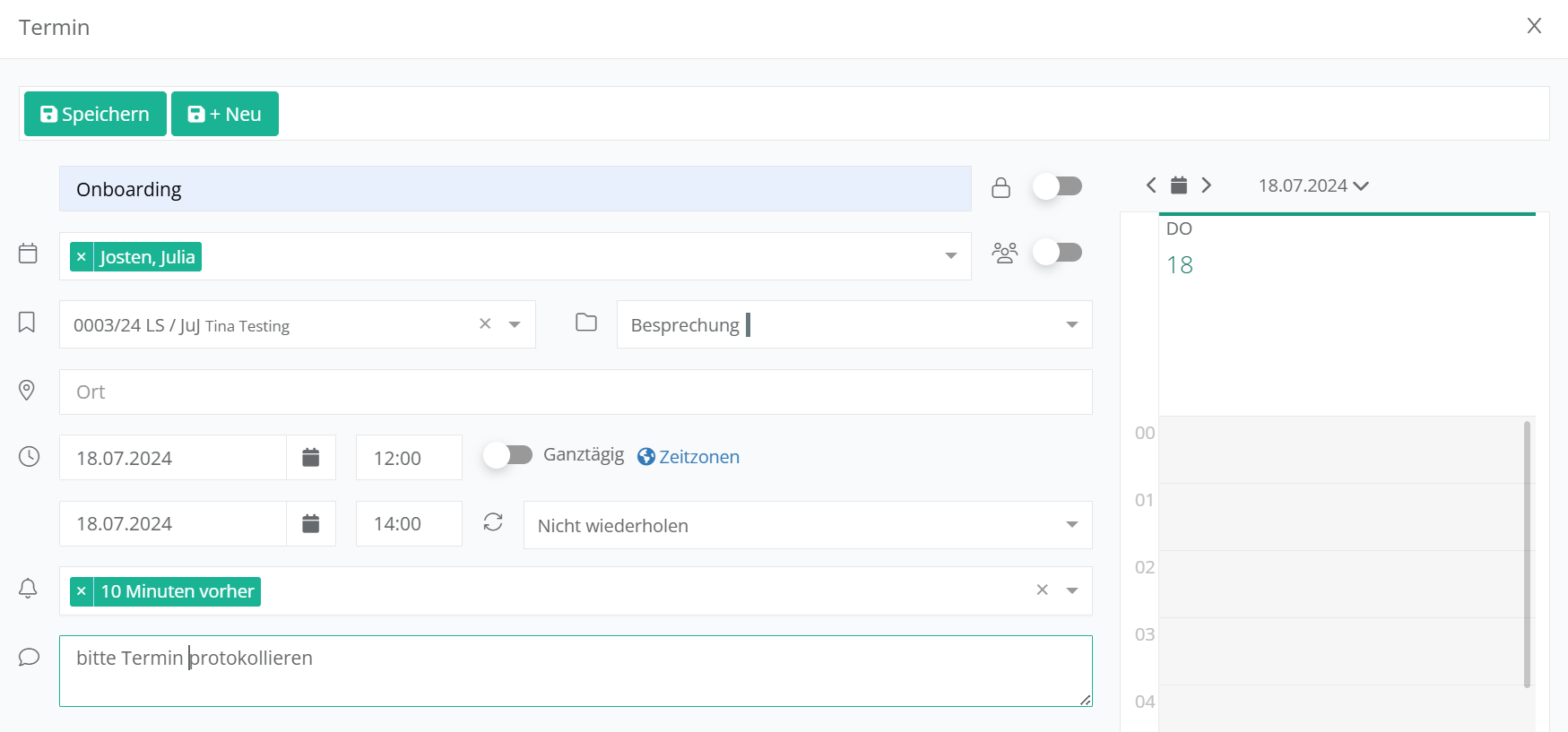
Task: Click into the Ort location field
Action: pos(575,392)
